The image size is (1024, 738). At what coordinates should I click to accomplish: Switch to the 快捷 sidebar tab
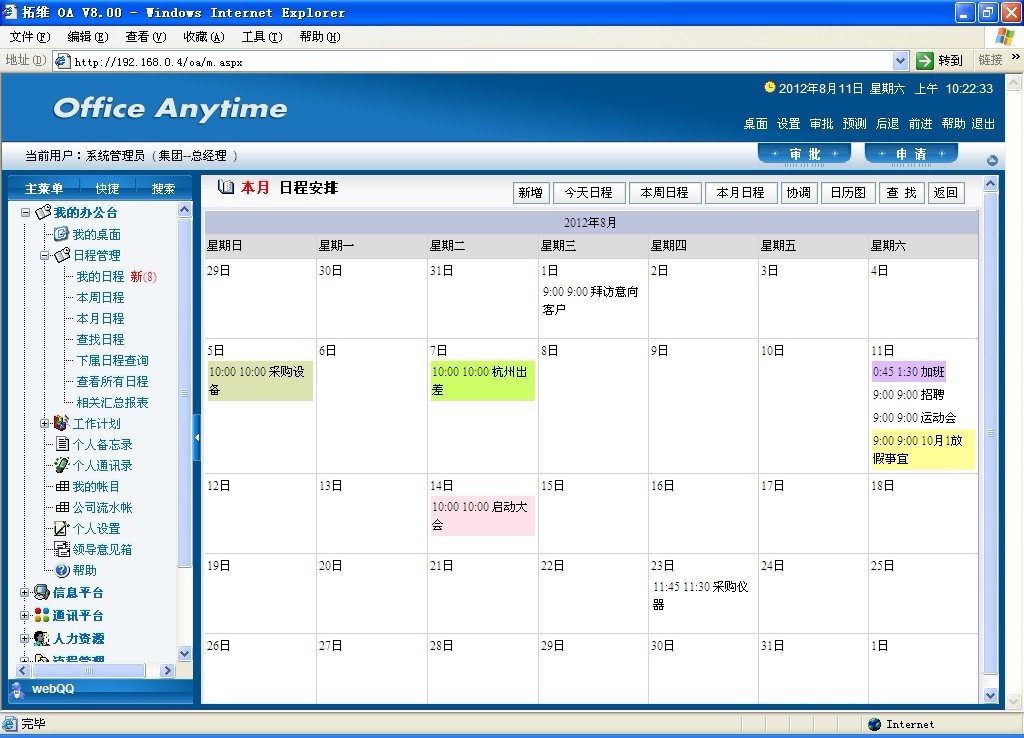coord(107,188)
